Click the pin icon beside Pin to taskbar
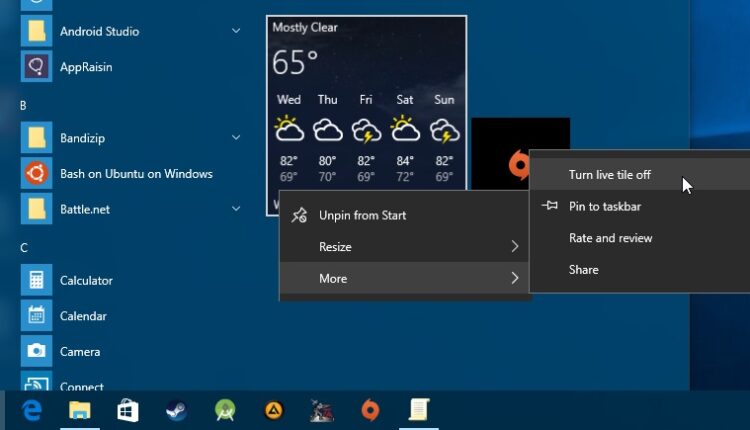Screen dimensions: 750x430 point(550,206)
